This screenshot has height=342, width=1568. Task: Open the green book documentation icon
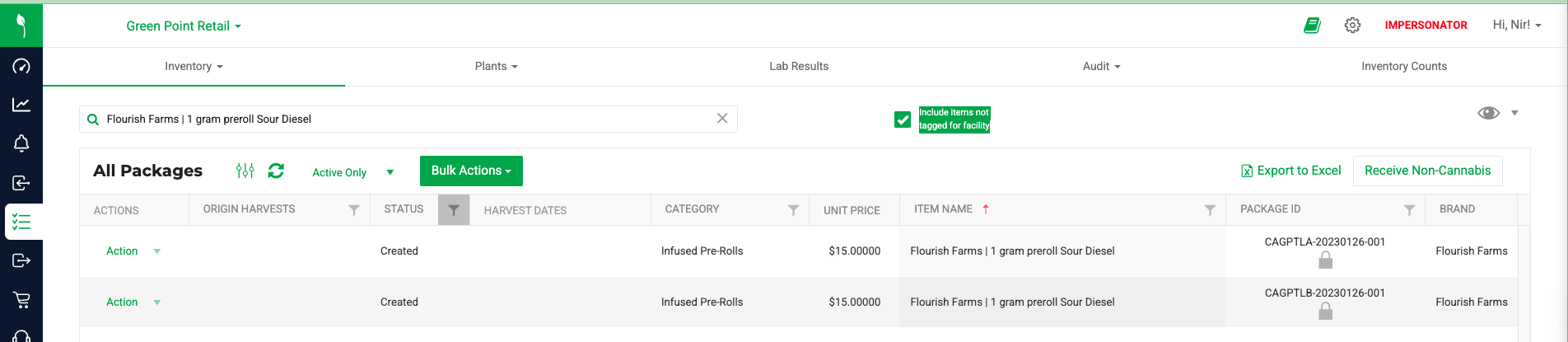(x=1312, y=26)
